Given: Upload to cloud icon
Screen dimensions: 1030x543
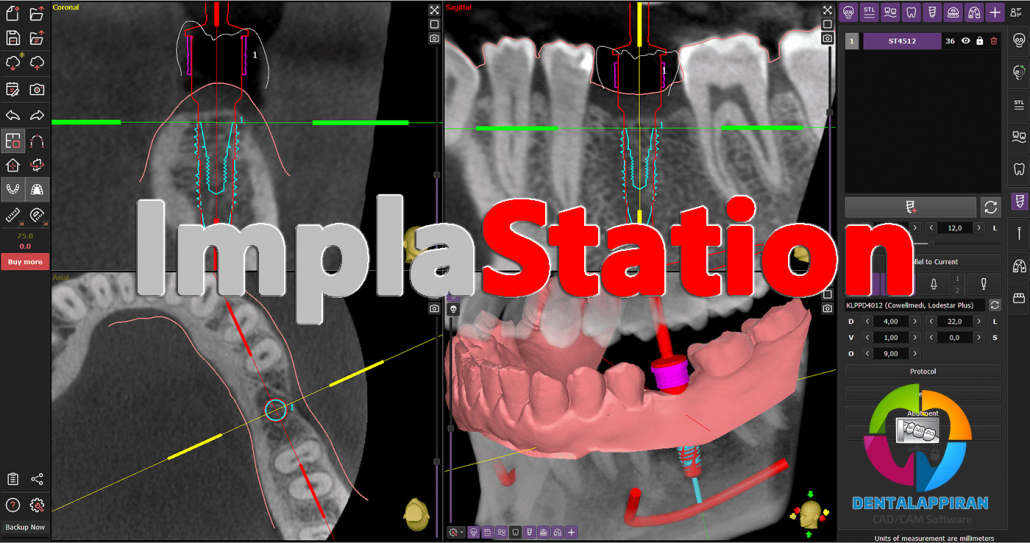Looking at the screenshot, I should point(37,63).
